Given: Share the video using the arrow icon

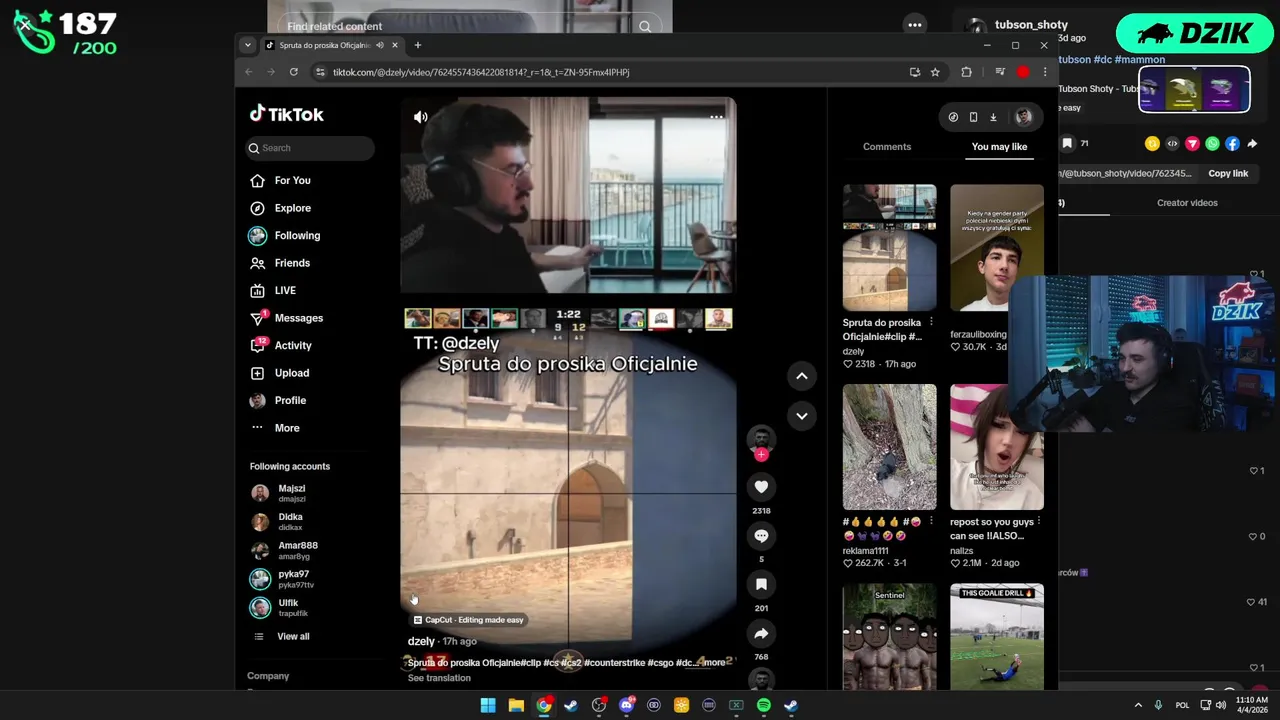Looking at the screenshot, I should (761, 633).
